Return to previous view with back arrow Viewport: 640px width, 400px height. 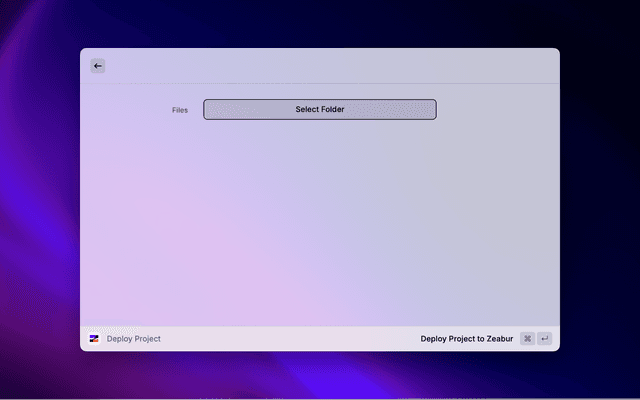[x=97, y=66]
